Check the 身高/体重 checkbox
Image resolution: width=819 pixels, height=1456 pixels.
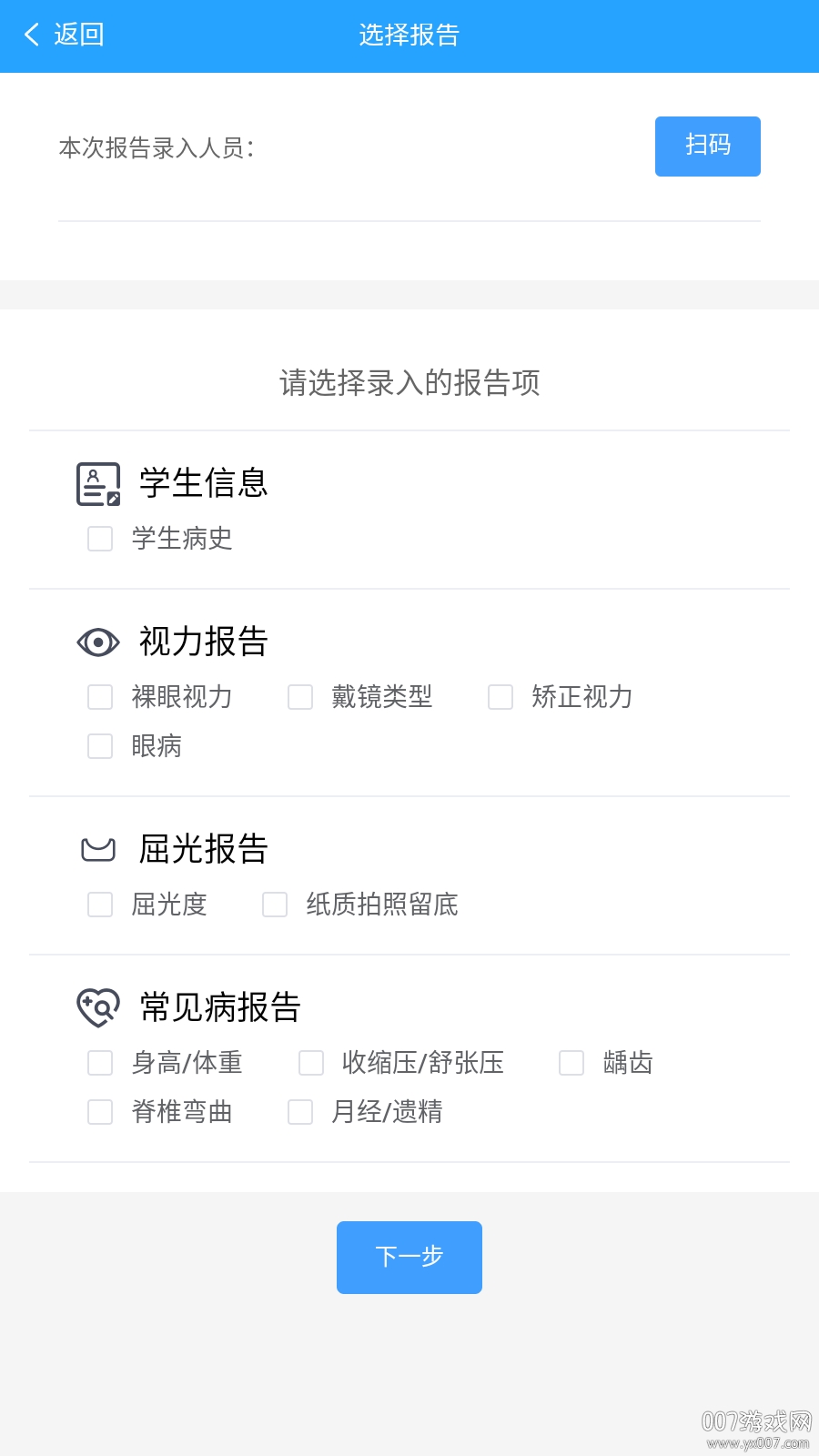pos(100,1063)
